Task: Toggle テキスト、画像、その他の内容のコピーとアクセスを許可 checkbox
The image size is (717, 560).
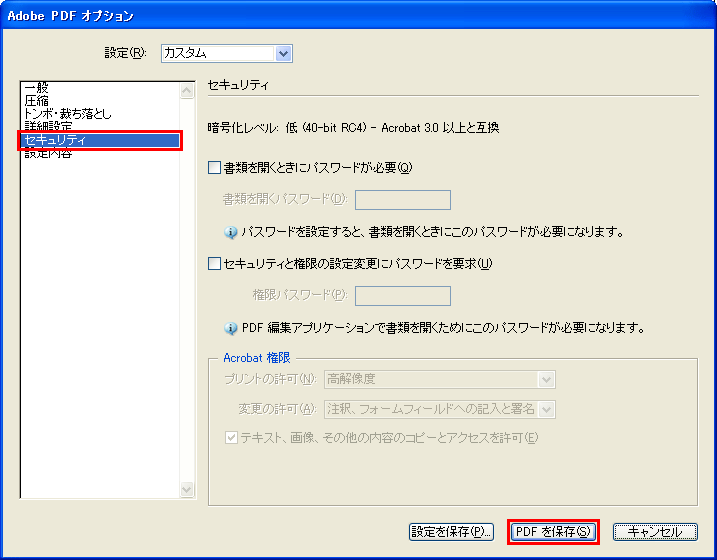Action: tap(231, 438)
